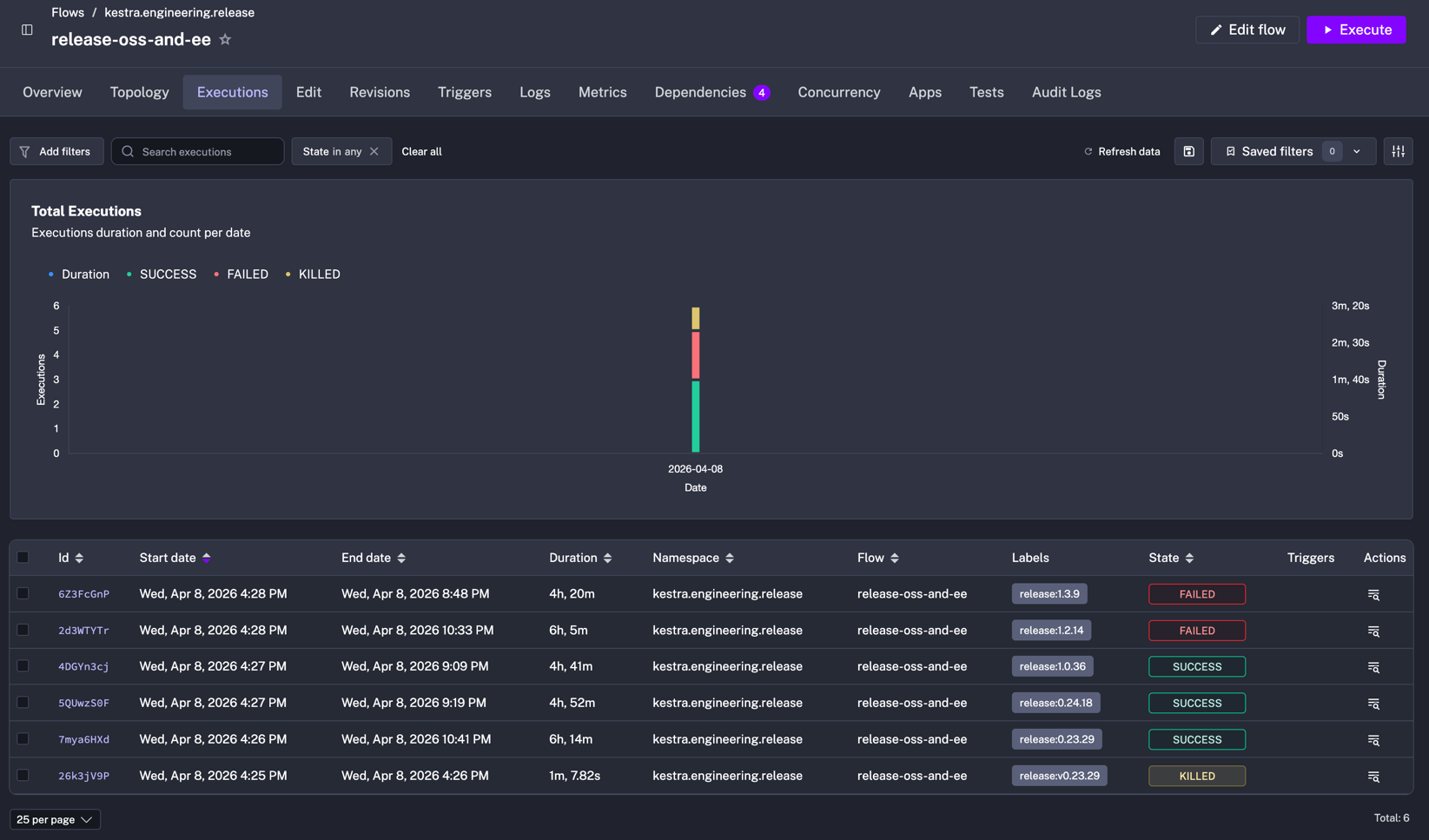Switch to the Logs tab
The image size is (1429, 840).
(x=535, y=92)
